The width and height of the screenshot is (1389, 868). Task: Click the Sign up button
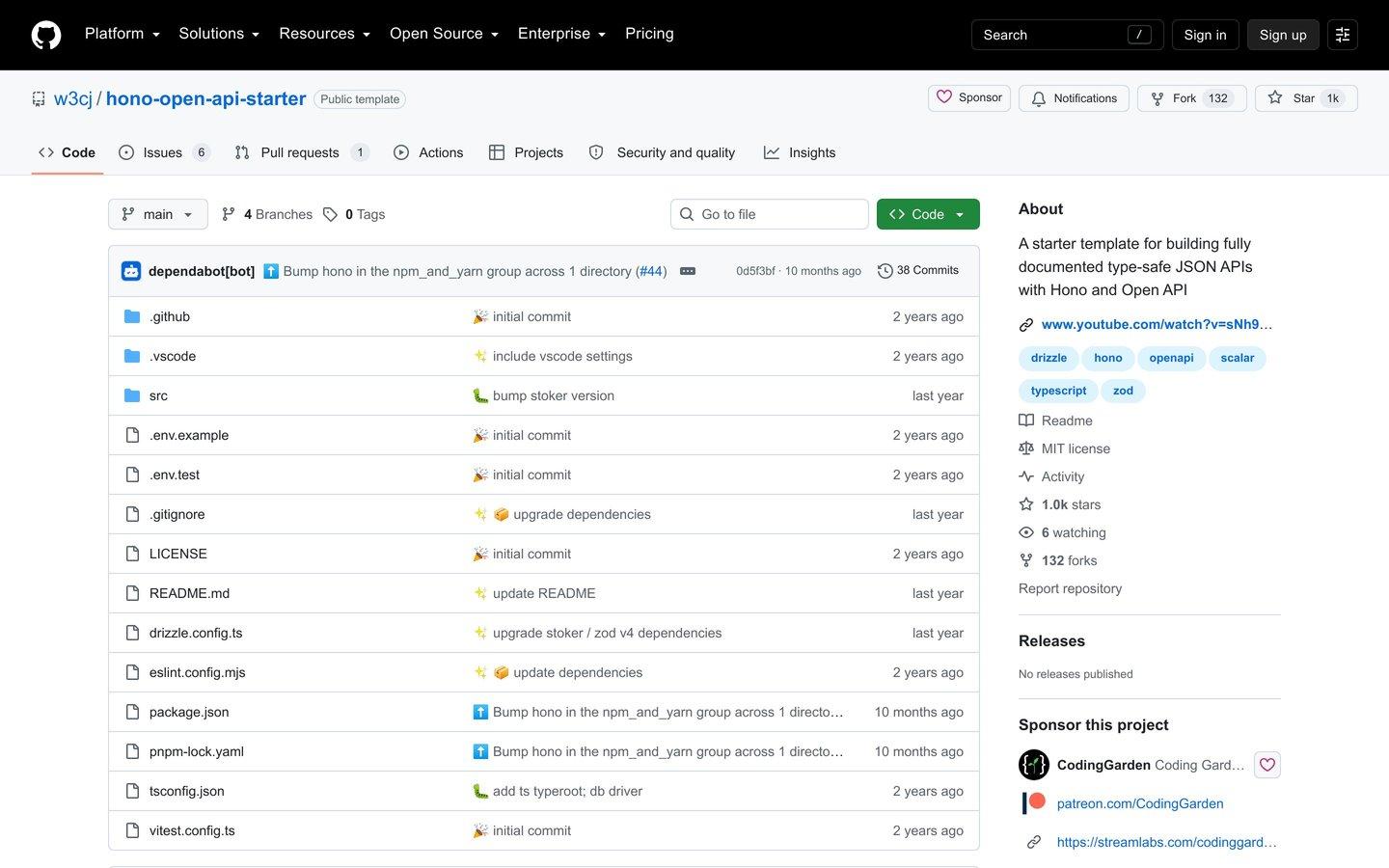(1283, 35)
